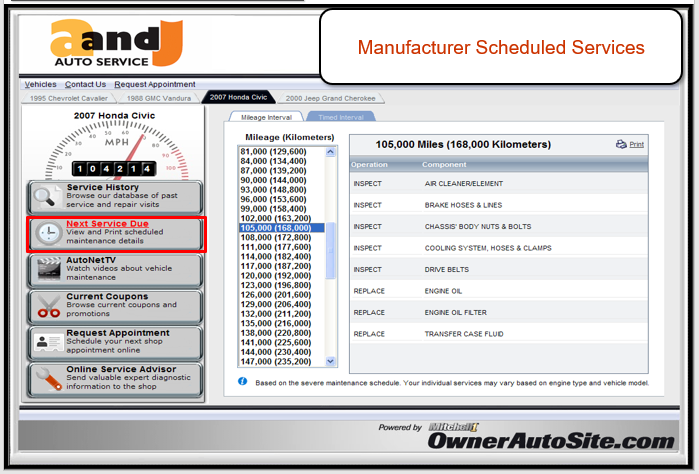Switch to the 2000 Jeep Grand Cherokee tab
The width and height of the screenshot is (699, 474).
pos(330,98)
